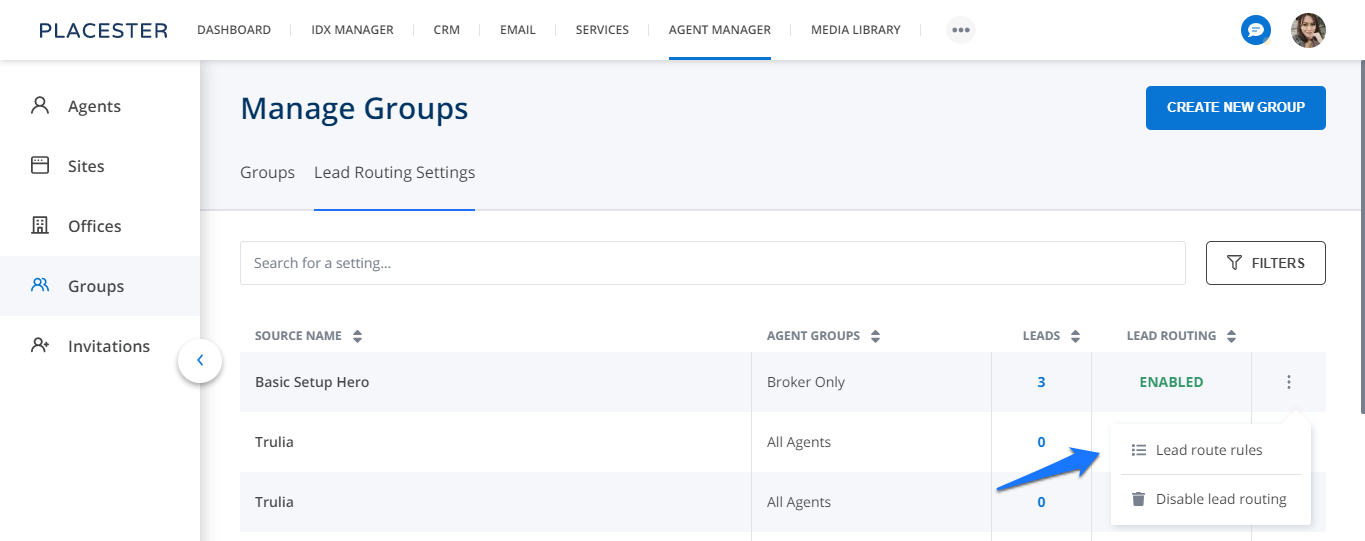The image size is (1365, 541).
Task: Choose Disable lead routing from menu
Action: click(1220, 499)
